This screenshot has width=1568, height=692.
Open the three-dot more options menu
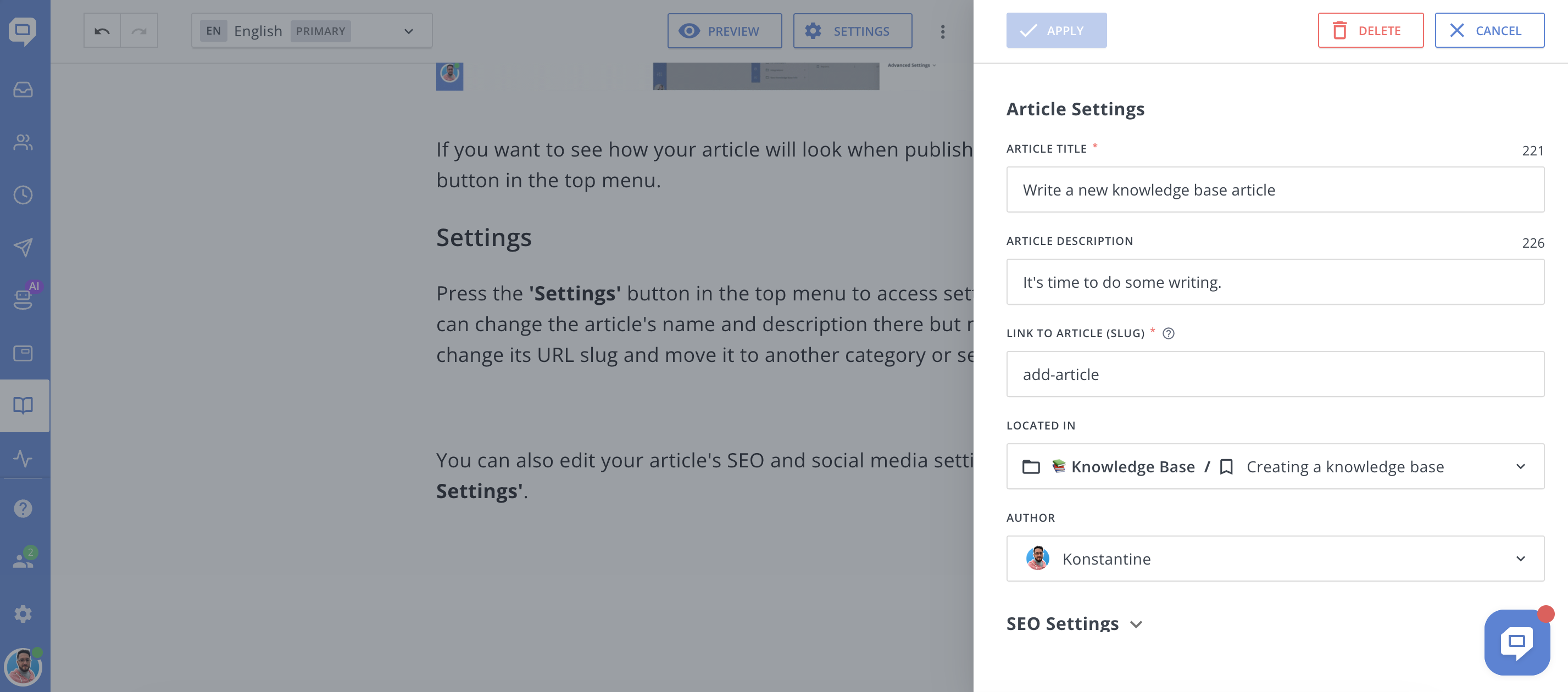942,31
